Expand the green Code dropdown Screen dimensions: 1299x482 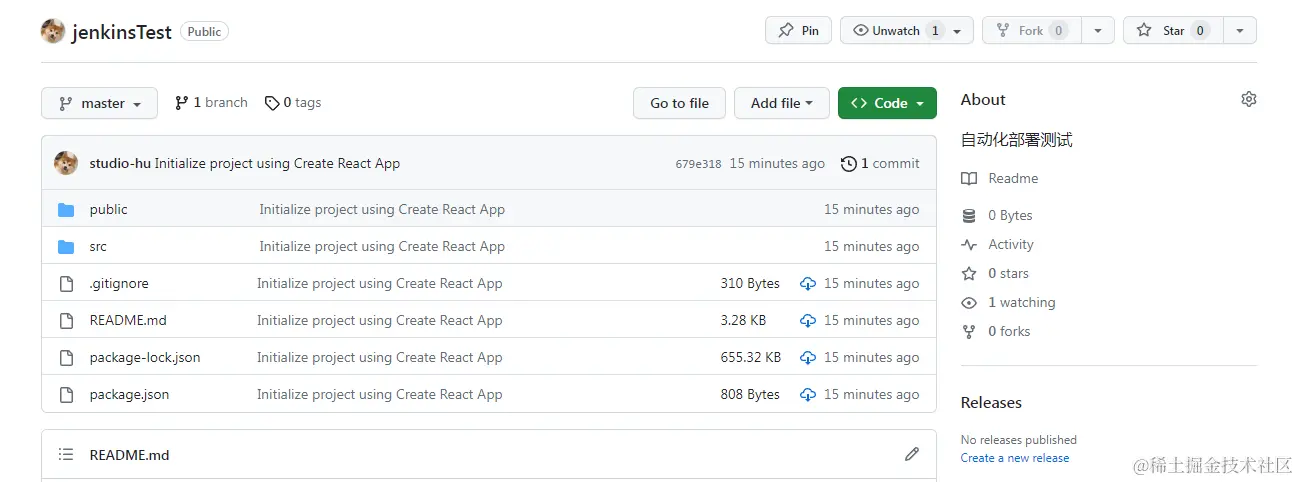click(x=887, y=103)
